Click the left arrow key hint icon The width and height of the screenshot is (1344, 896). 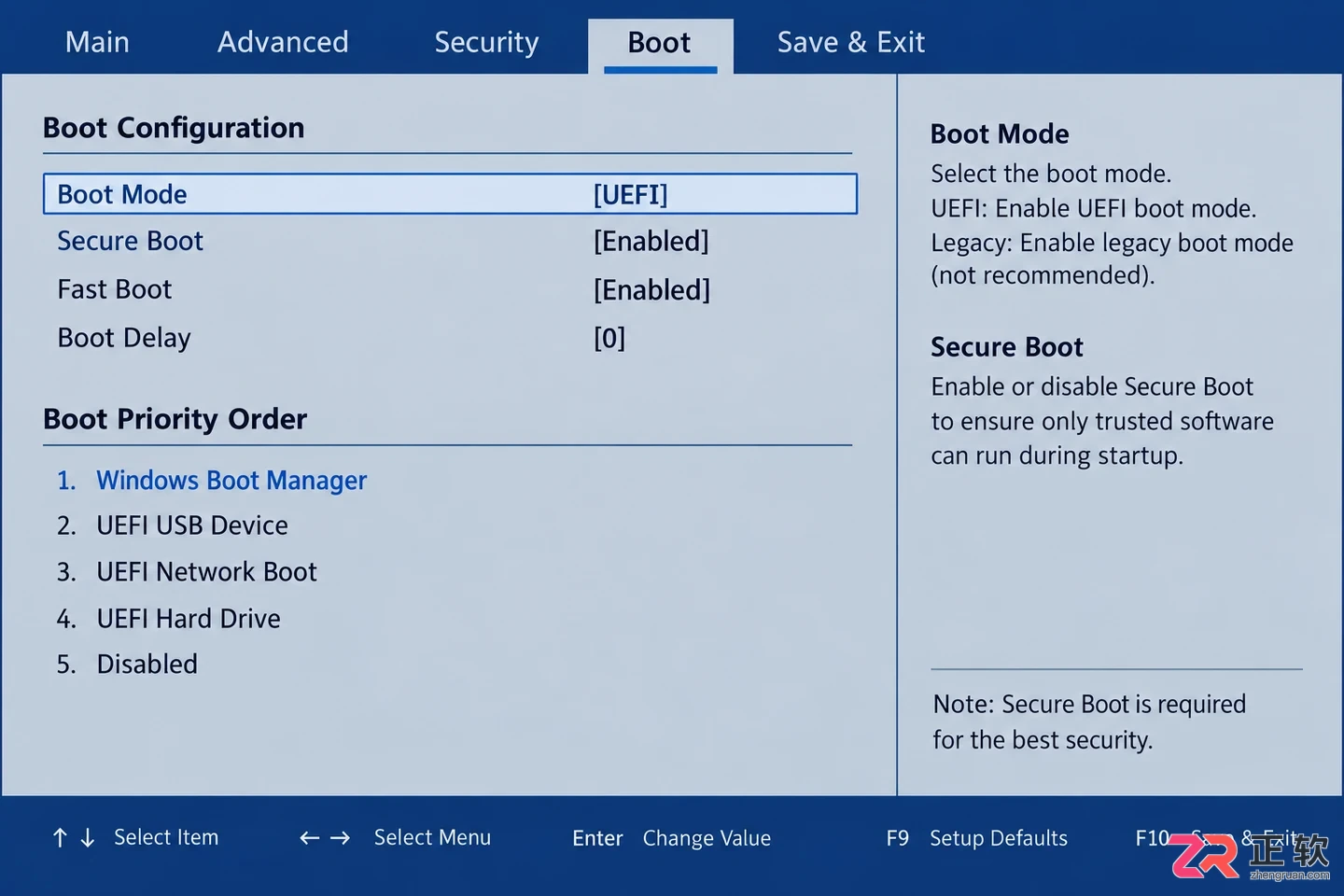pyautogui.click(x=310, y=838)
